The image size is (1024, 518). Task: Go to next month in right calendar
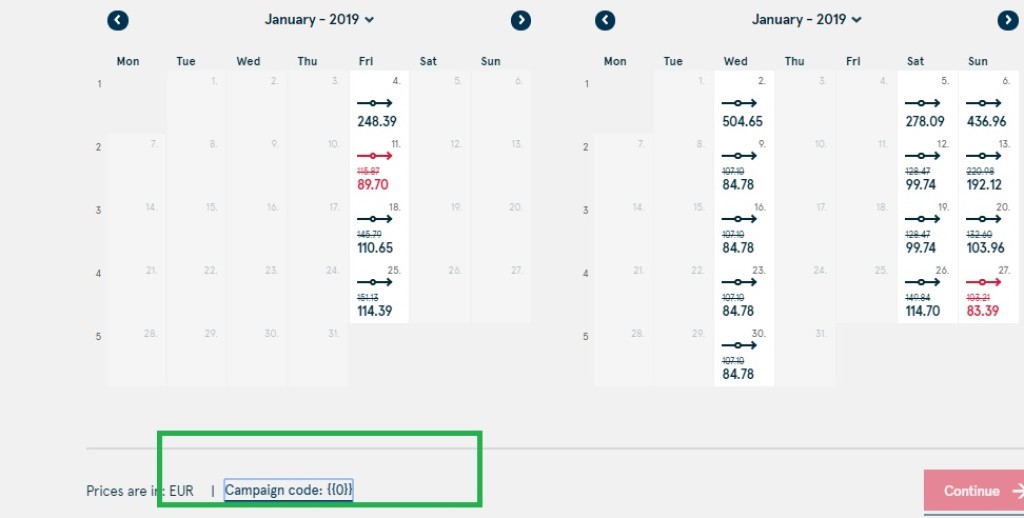click(1008, 20)
